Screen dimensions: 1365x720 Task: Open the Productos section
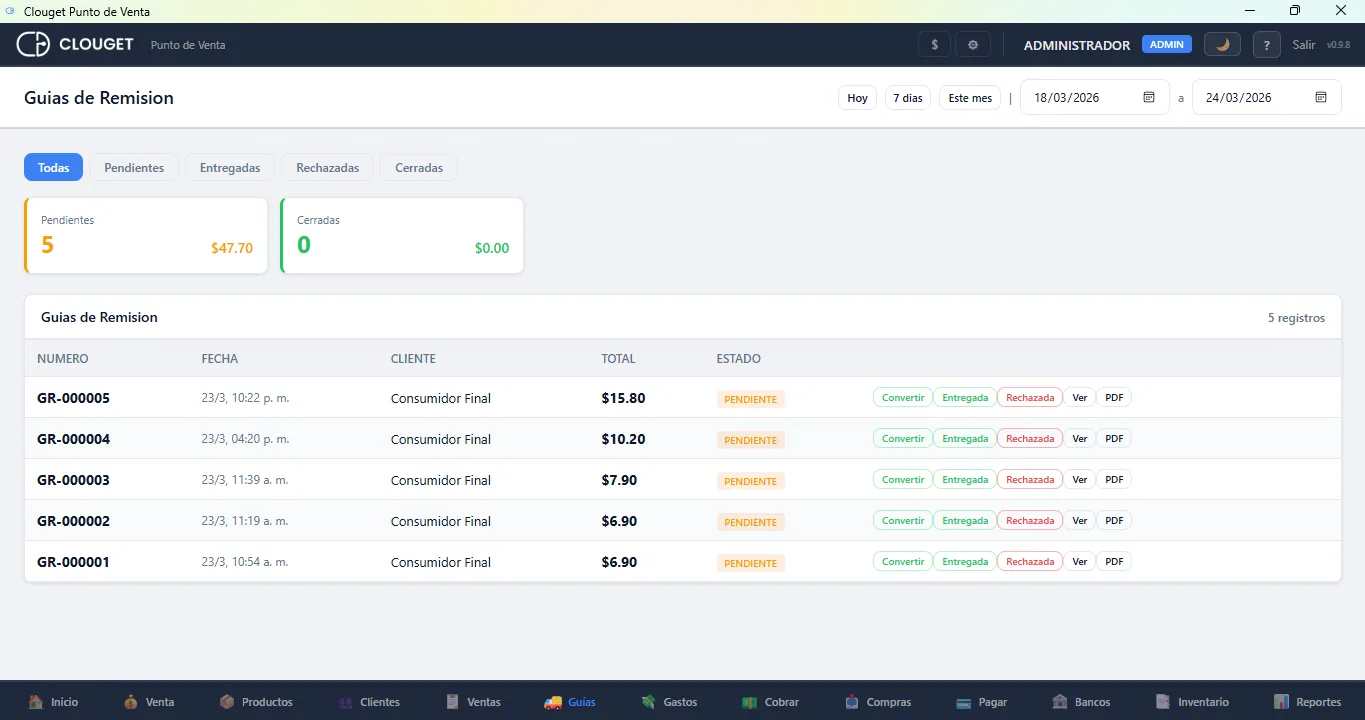click(x=256, y=702)
